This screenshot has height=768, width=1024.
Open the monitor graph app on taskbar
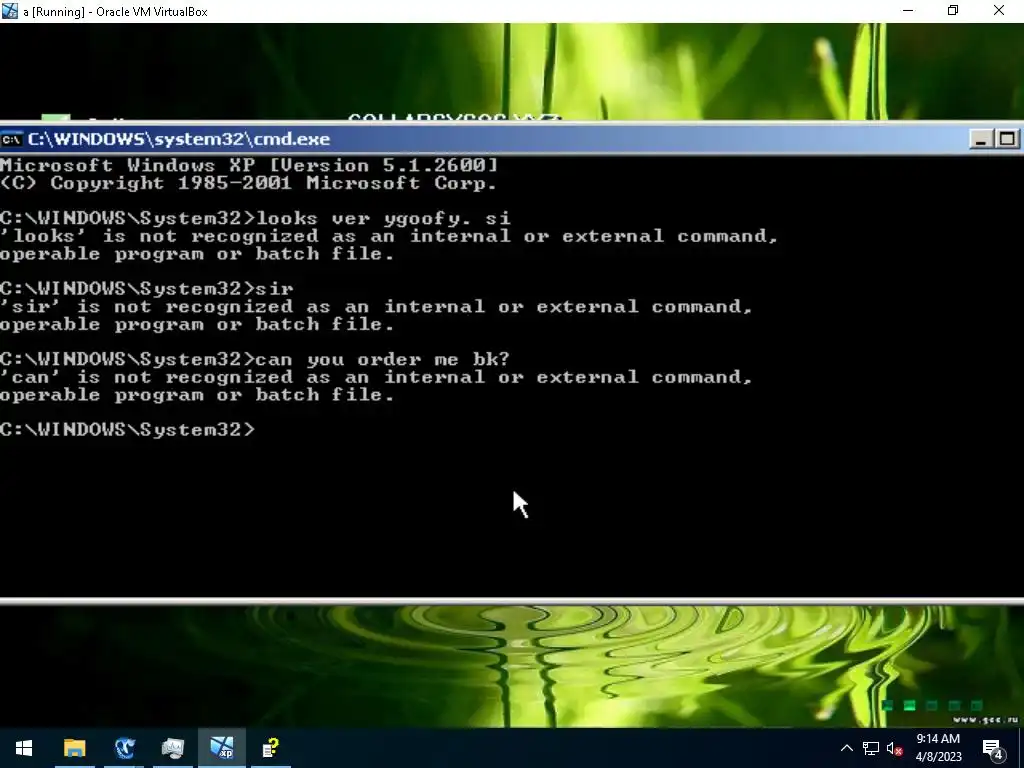click(x=173, y=748)
